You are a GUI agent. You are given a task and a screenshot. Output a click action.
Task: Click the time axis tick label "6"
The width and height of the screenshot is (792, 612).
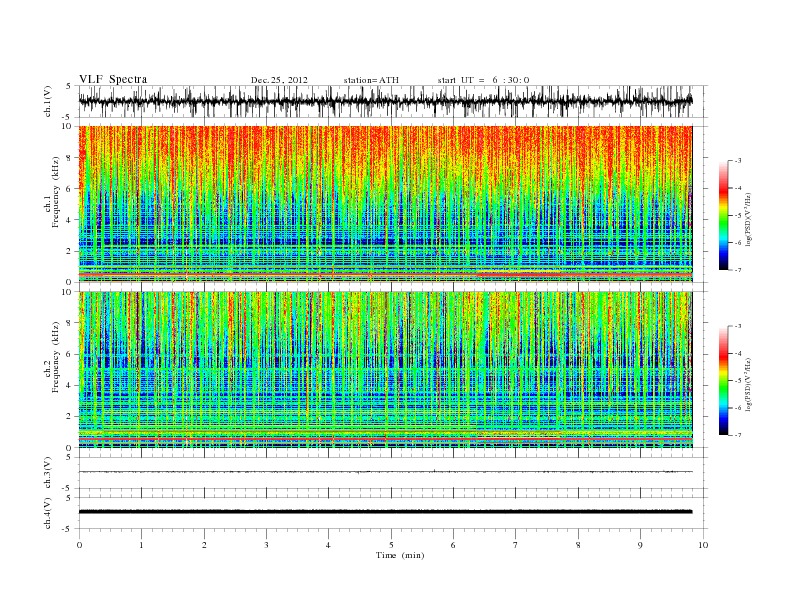pyautogui.click(x=453, y=545)
